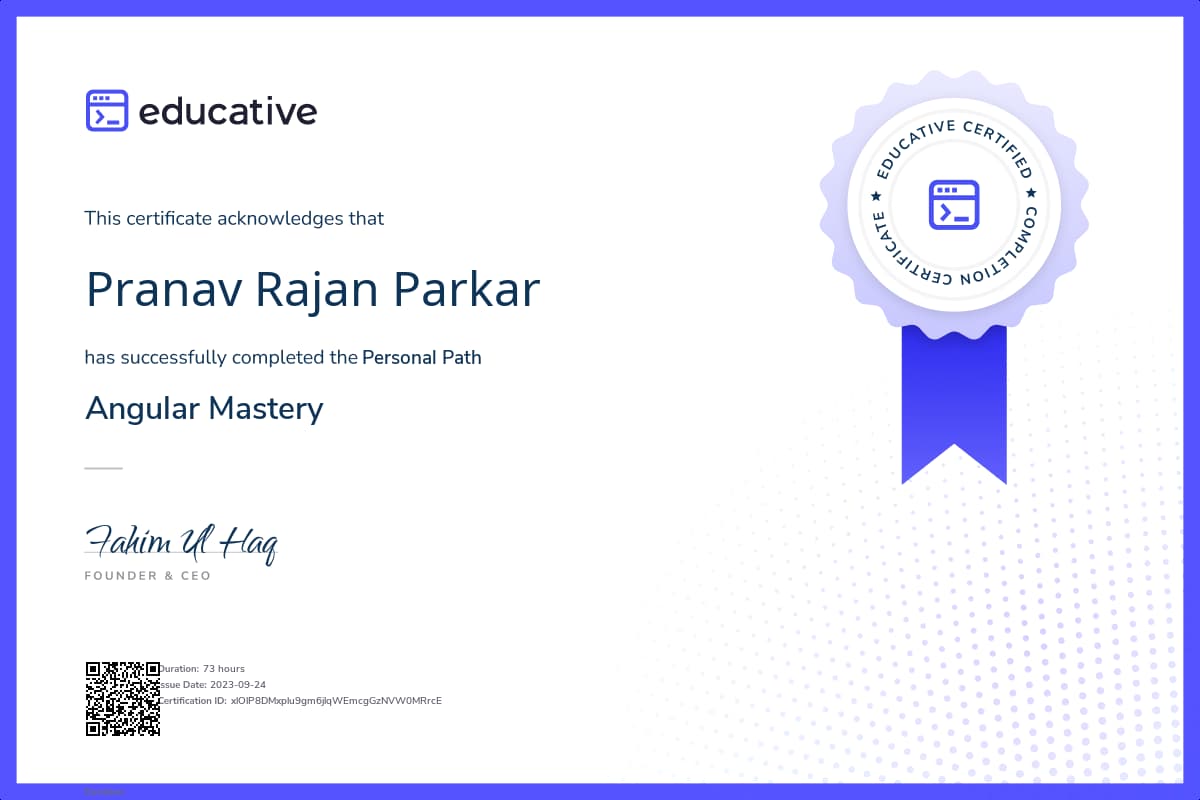This screenshot has height=800, width=1200.
Task: Click the 'Fahim Ul Haq' signature
Action: [x=181, y=543]
